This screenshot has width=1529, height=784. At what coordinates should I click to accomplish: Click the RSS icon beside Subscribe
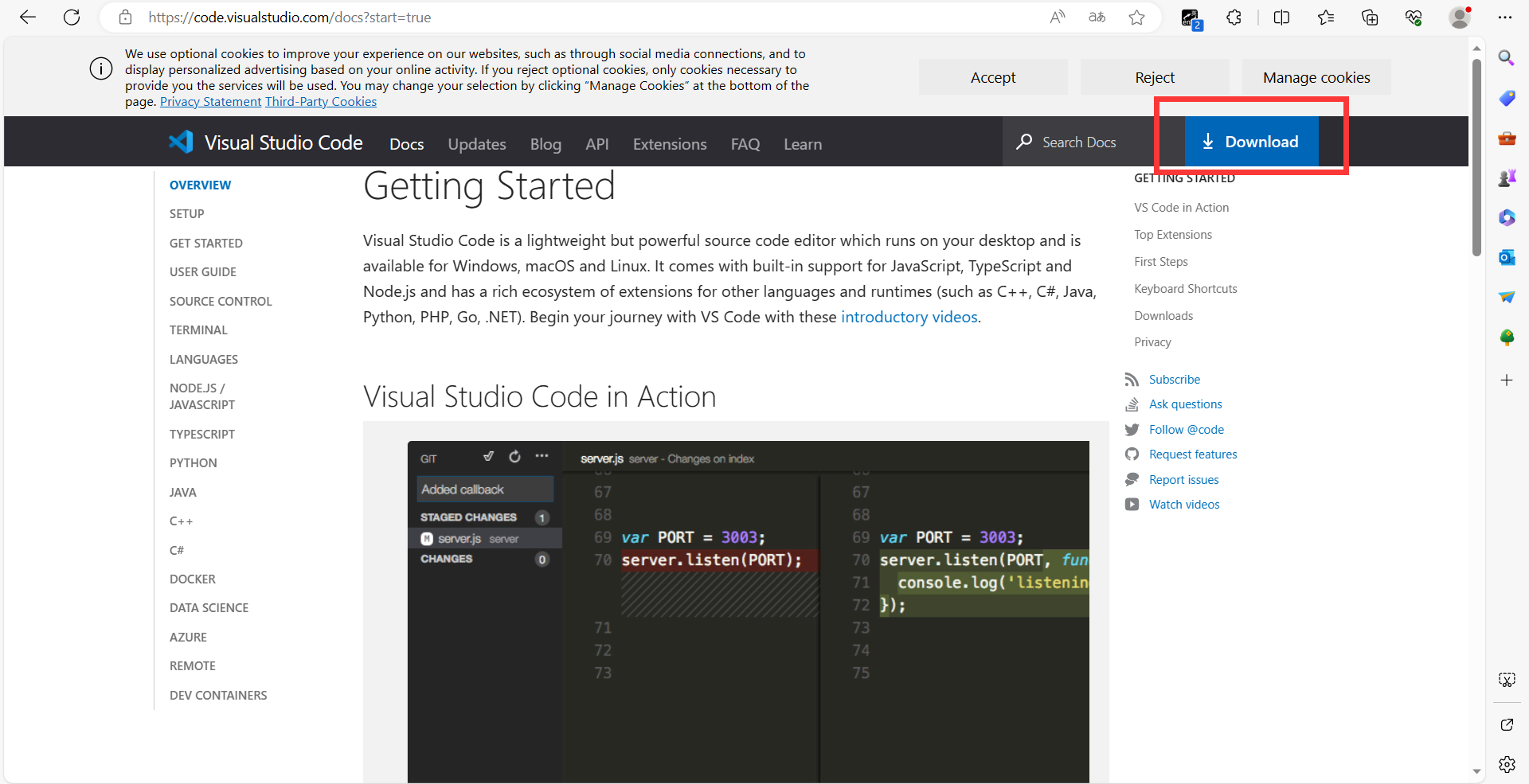click(x=1132, y=380)
